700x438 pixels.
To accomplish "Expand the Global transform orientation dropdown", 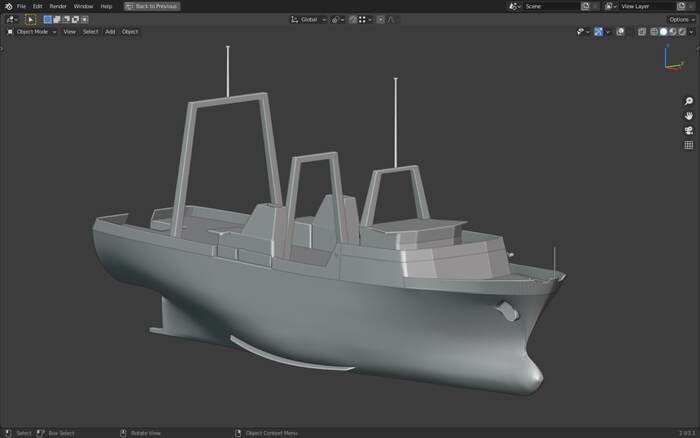I will point(309,19).
